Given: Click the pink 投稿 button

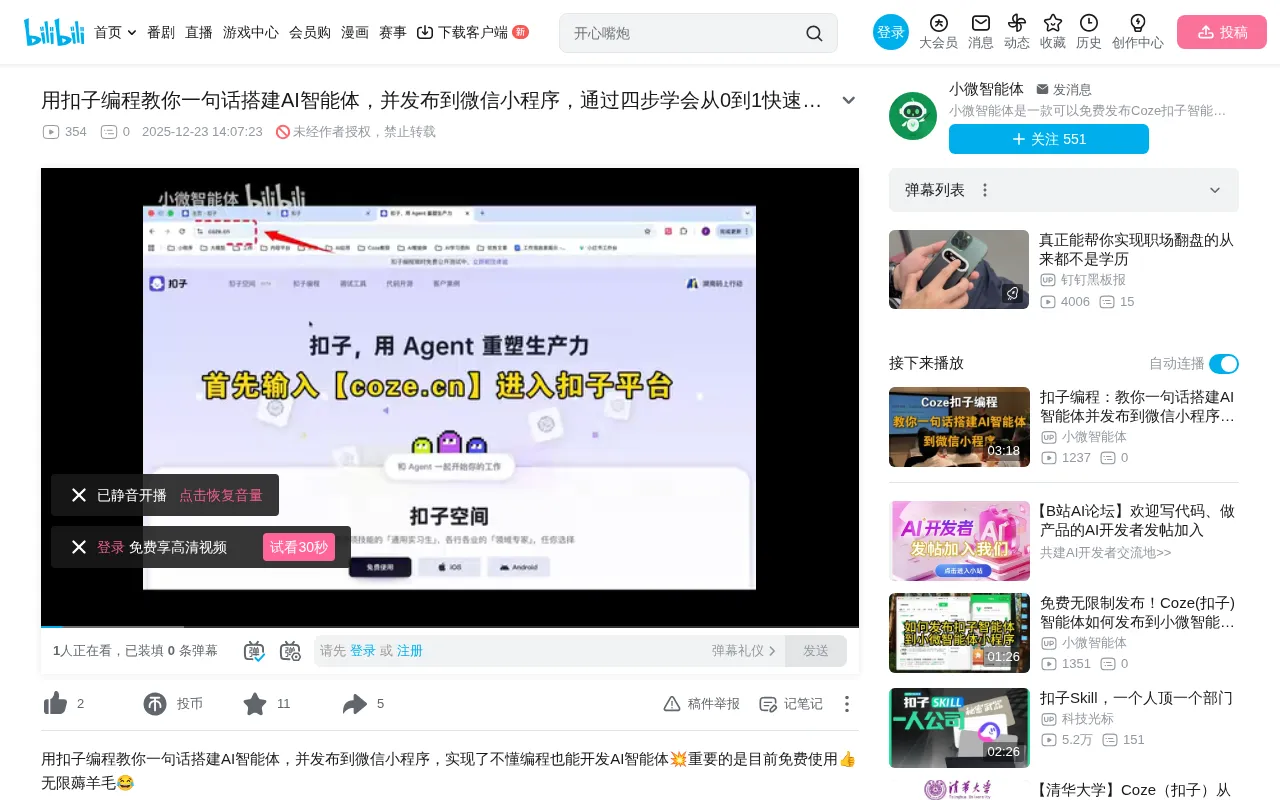Looking at the screenshot, I should click(1222, 32).
